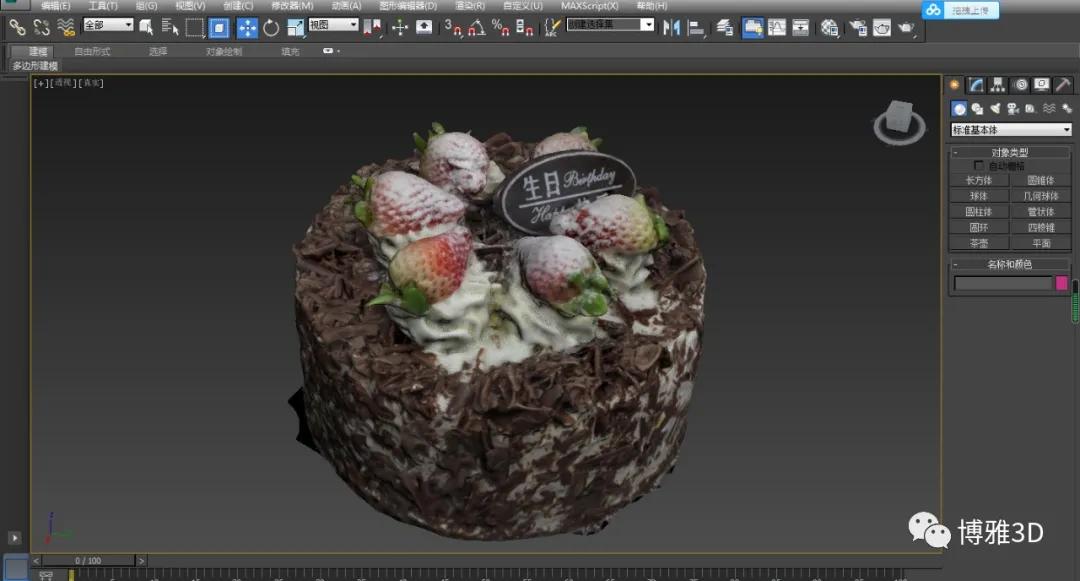
Task: Open the 标准基本体 dropdown
Action: coord(1011,130)
